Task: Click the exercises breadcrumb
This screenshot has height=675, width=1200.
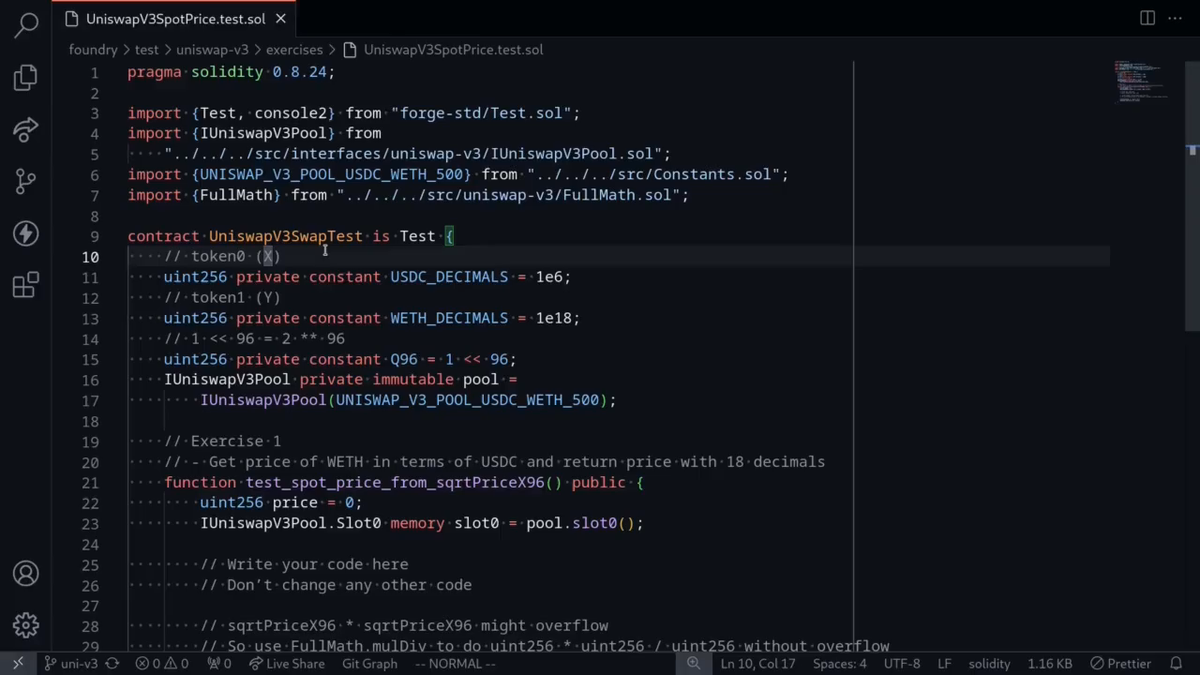Action: (294, 49)
